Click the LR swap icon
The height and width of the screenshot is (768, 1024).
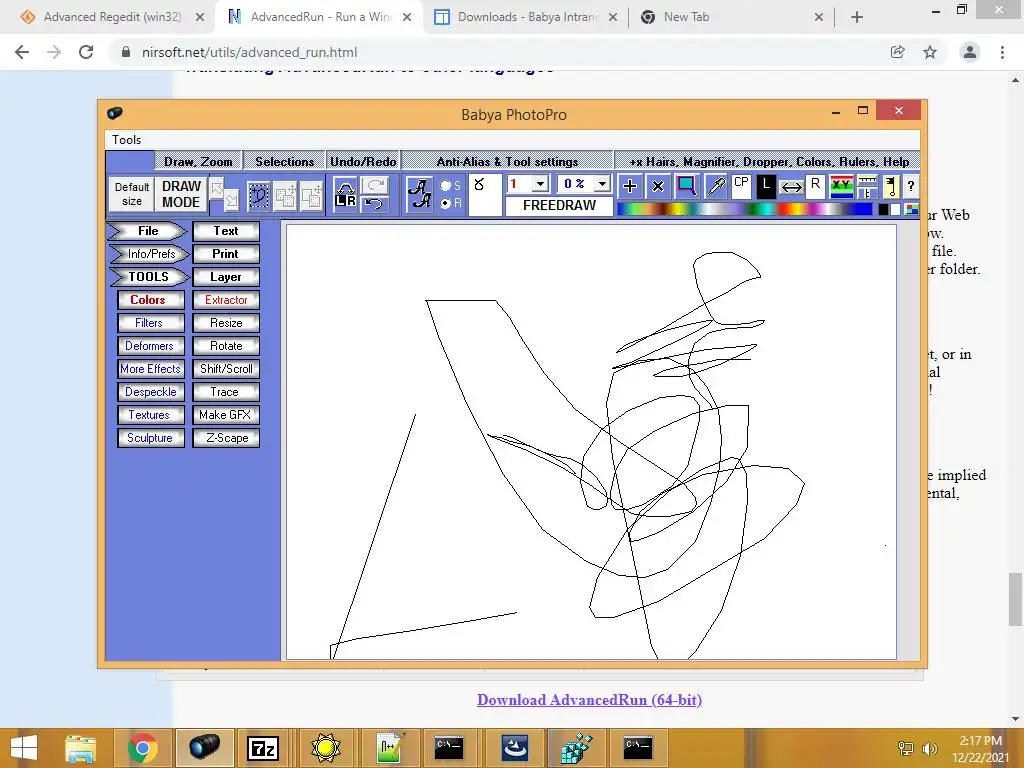click(x=345, y=195)
